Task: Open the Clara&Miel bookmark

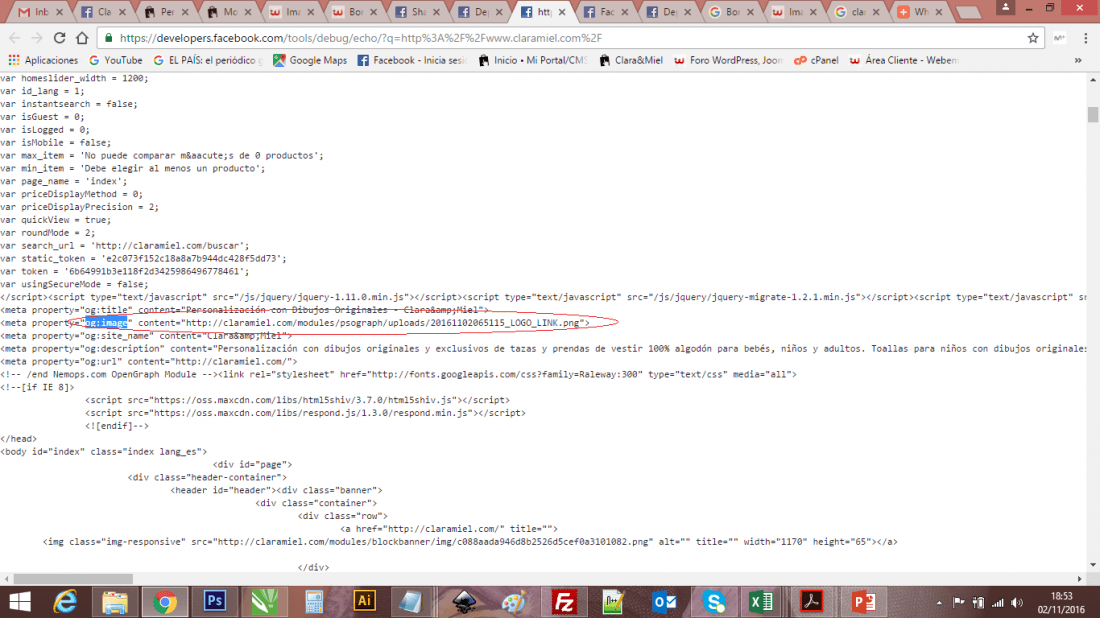Action: 631,60
